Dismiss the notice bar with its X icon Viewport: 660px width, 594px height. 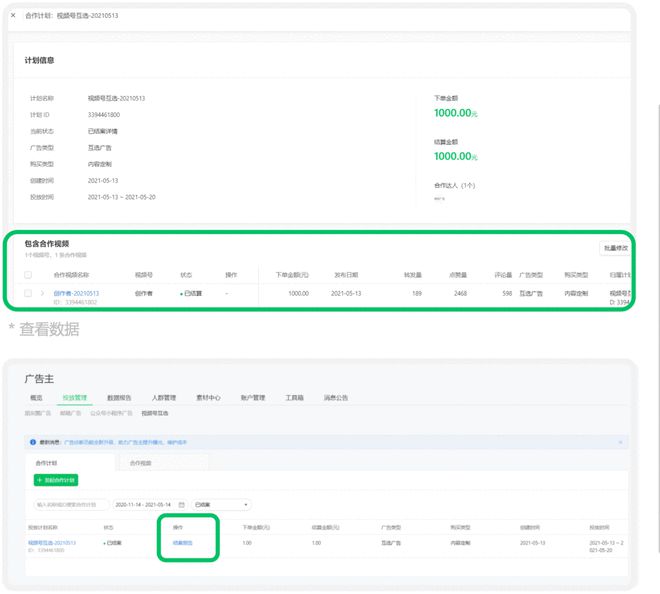(619, 441)
